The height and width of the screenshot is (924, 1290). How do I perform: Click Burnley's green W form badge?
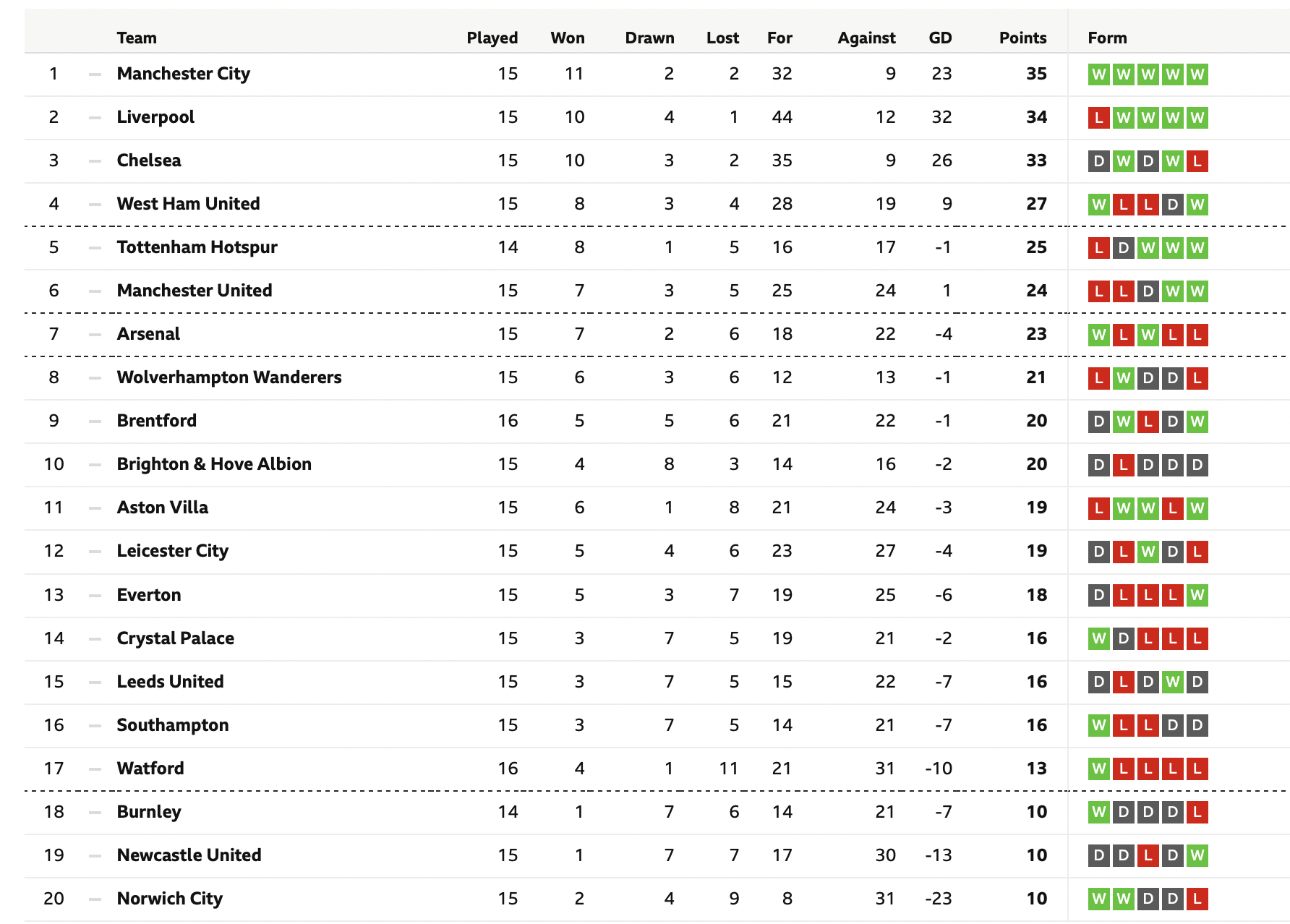(1098, 812)
